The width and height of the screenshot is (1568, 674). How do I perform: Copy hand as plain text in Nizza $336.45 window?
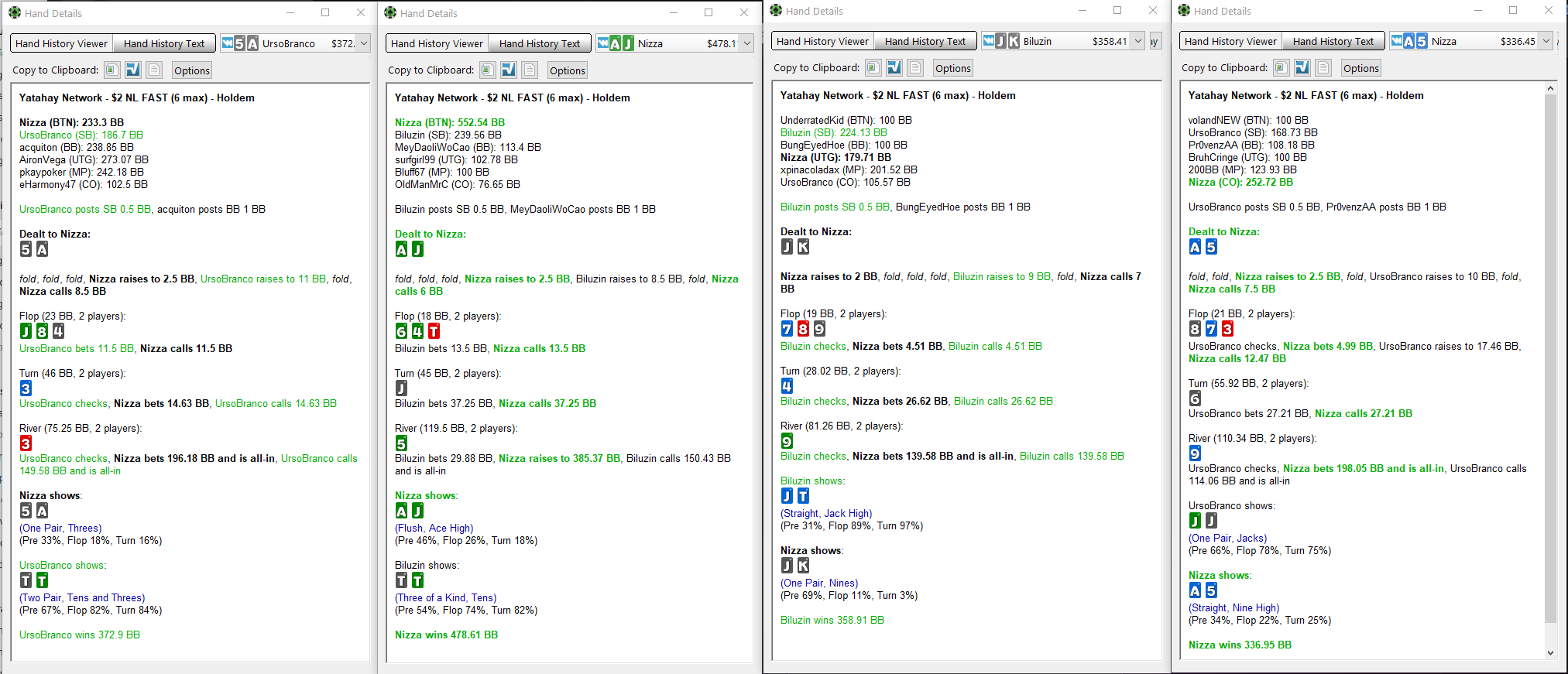1324,68
